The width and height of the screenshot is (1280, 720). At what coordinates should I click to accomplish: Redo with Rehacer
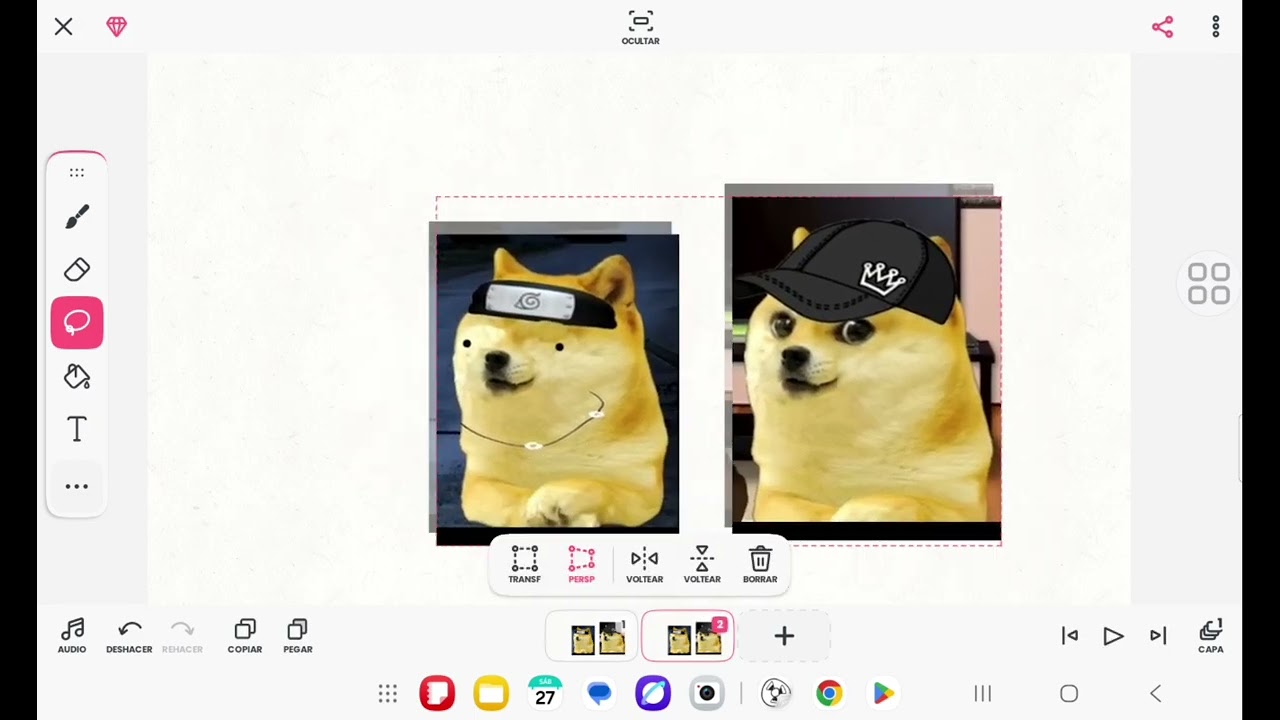click(x=182, y=636)
